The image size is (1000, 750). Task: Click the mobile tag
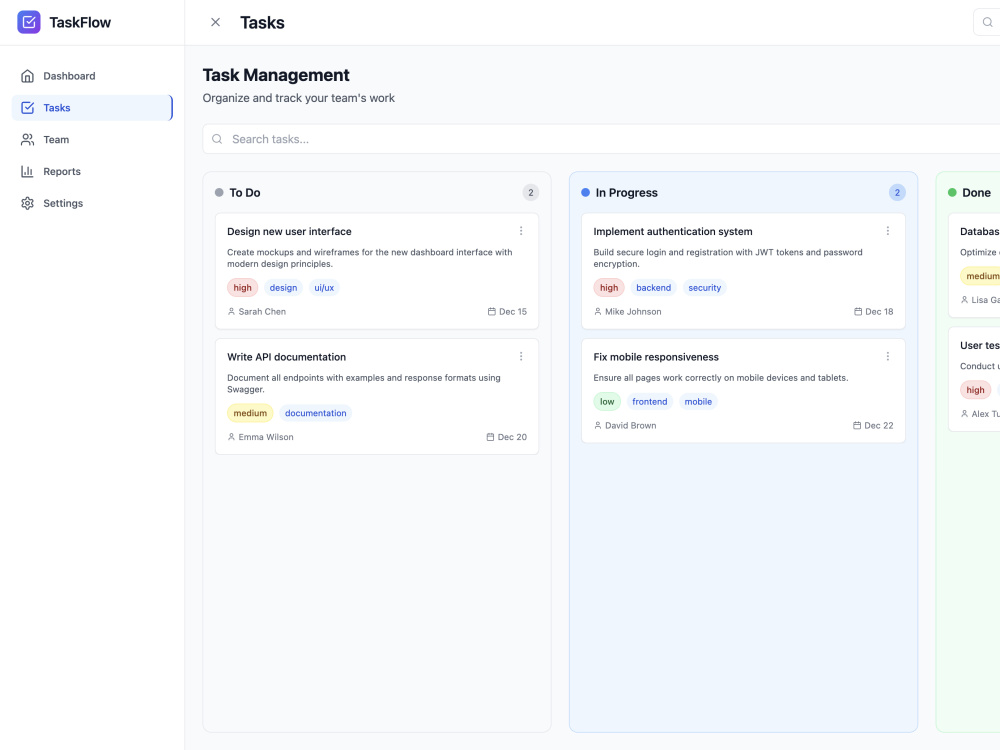tap(698, 402)
